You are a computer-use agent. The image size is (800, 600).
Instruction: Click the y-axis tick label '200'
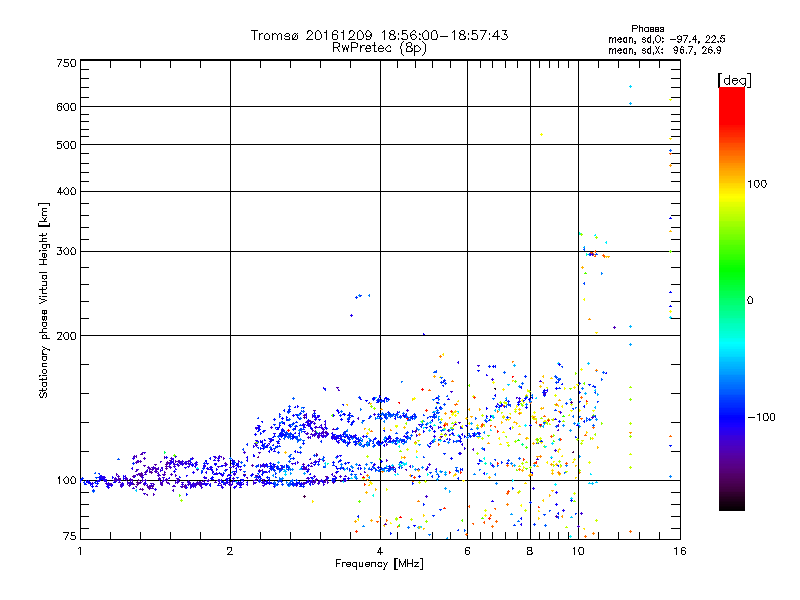click(67, 336)
